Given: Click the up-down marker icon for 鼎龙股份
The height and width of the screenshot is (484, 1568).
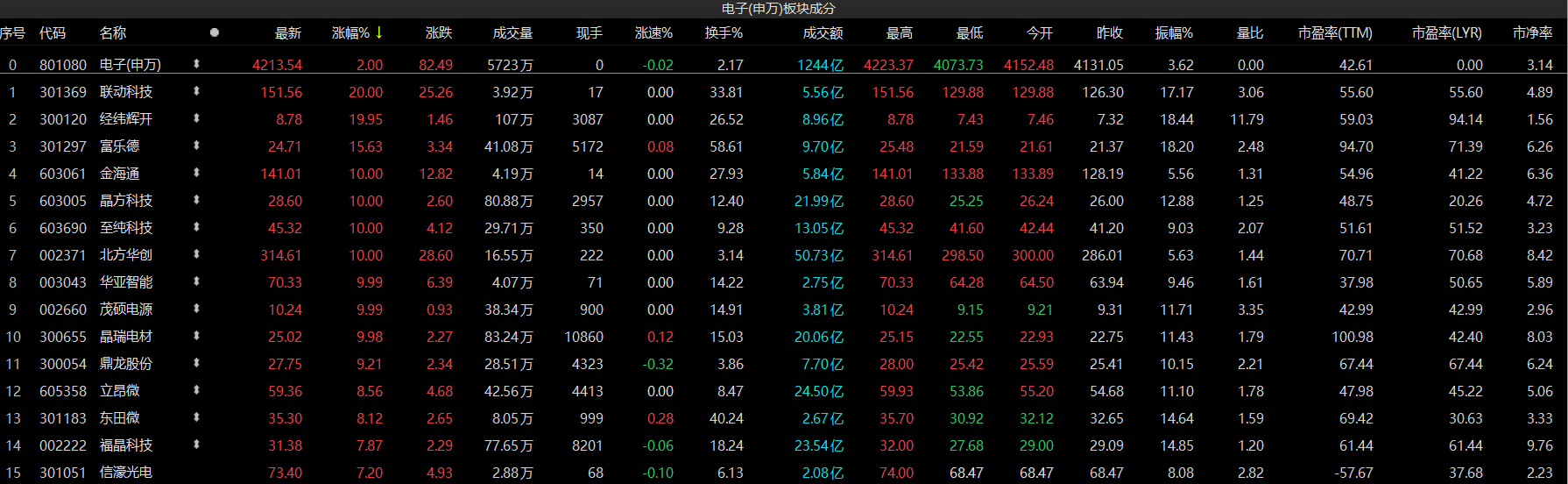Looking at the screenshot, I should click(x=196, y=363).
